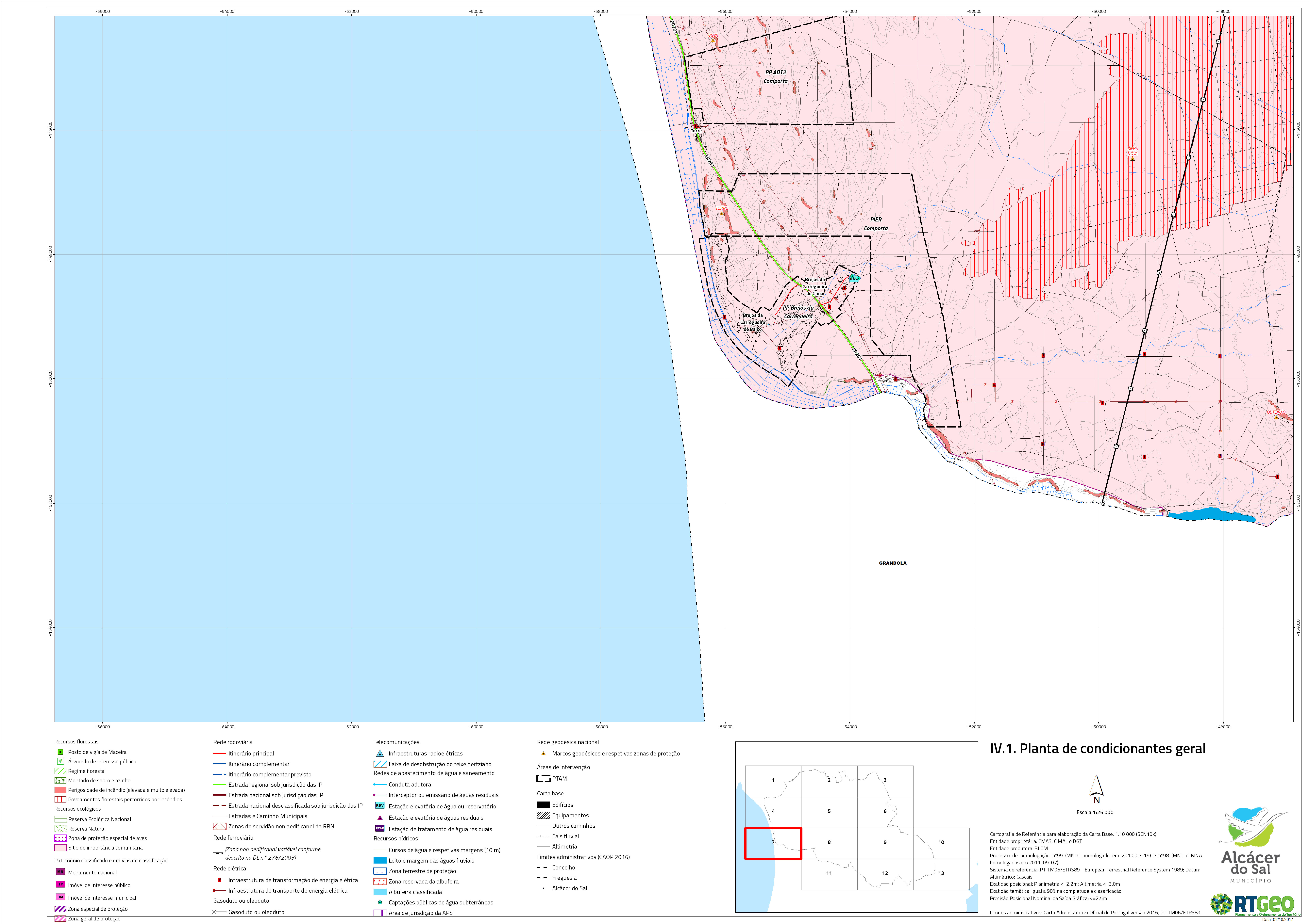
Task: Click the "Rede geodésica nacional" legend heading
Action: (x=568, y=742)
